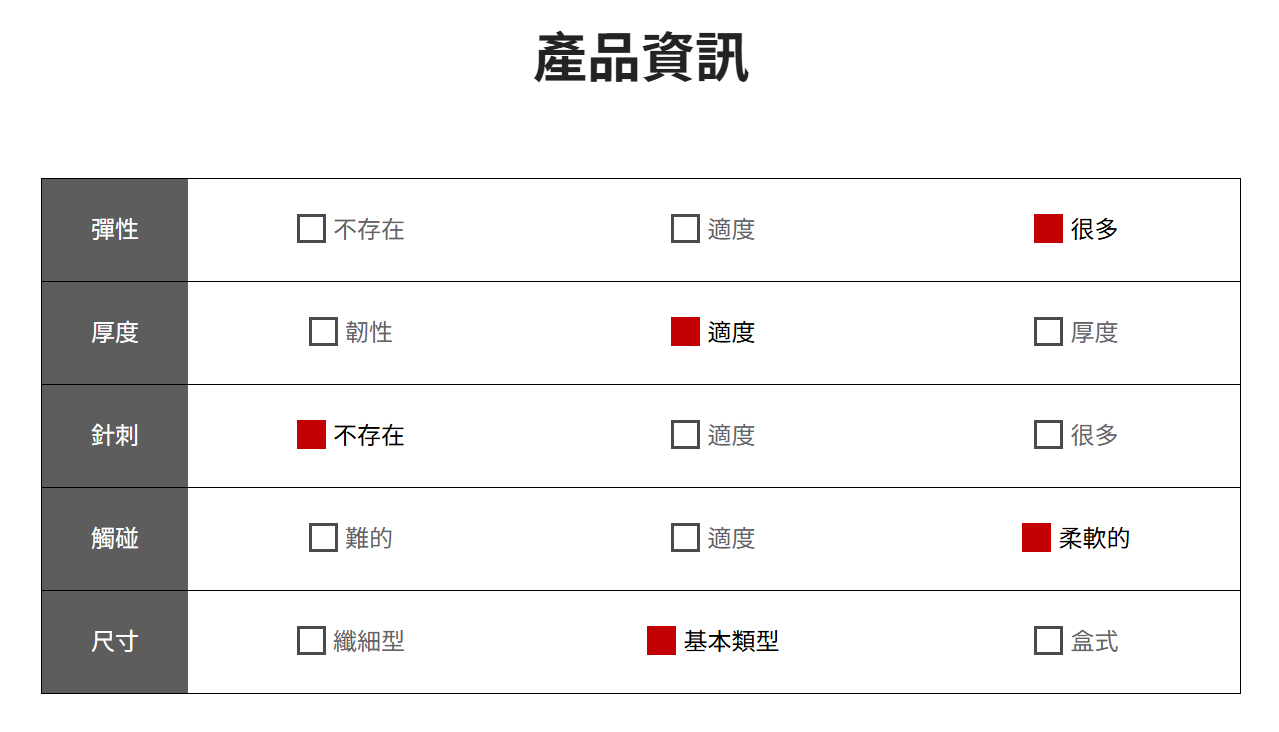Uncheck the red 基本類型 checkbox
Image resolution: width=1279 pixels, height=732 pixels.
point(661,641)
